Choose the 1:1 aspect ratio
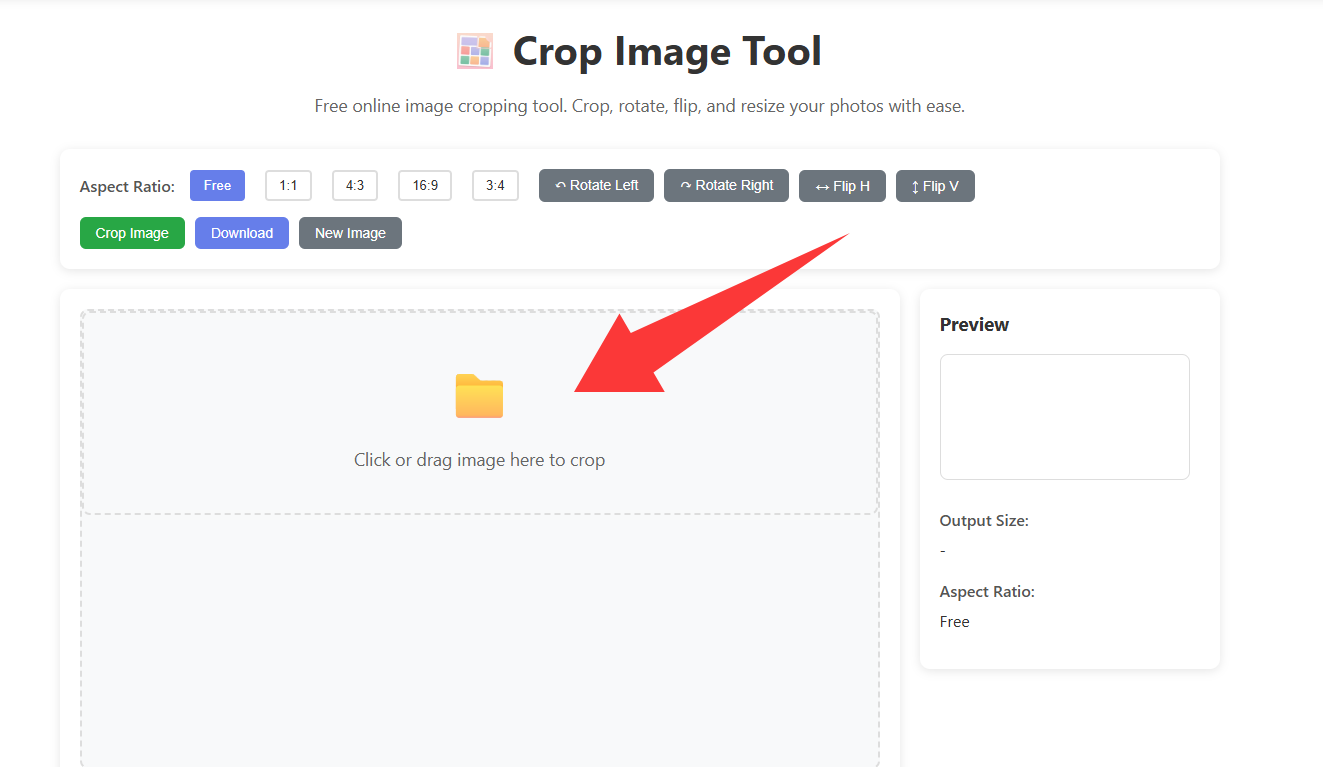This screenshot has width=1323, height=767. pyautogui.click(x=288, y=185)
